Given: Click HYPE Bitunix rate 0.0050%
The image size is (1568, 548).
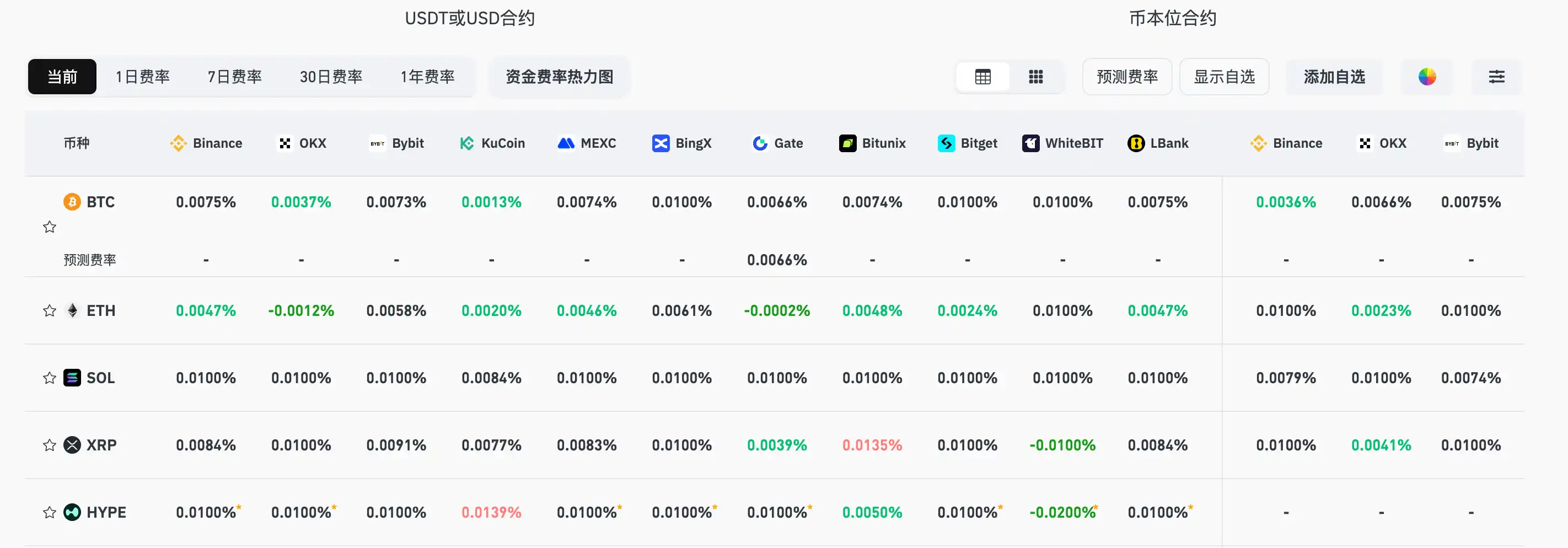Looking at the screenshot, I should (x=872, y=513).
